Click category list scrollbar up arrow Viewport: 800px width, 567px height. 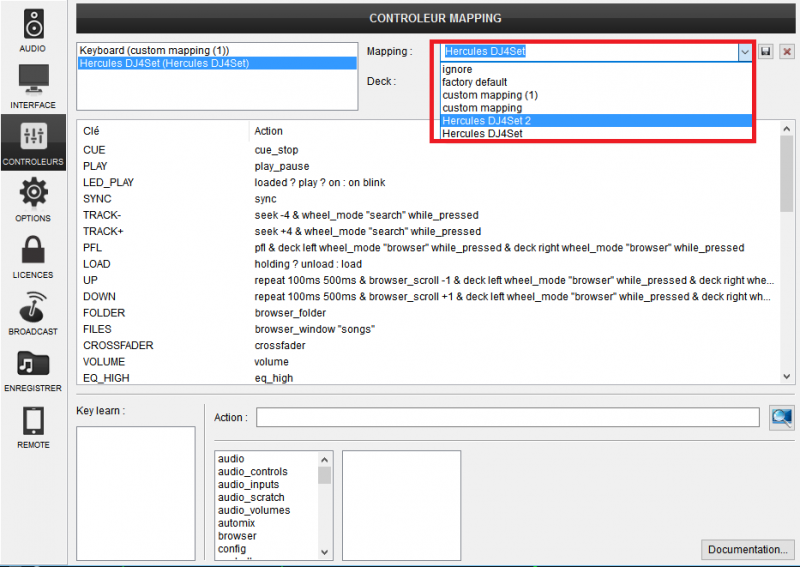[324, 459]
